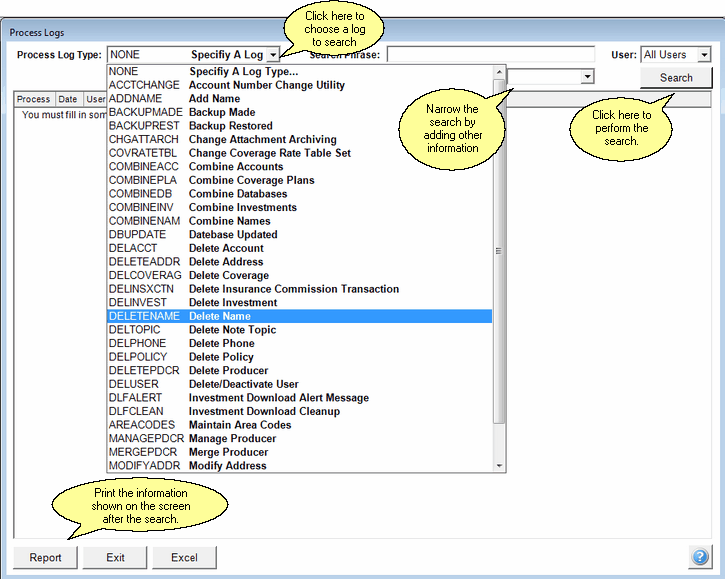The width and height of the screenshot is (725, 579).
Task: Select DELETEPDCR Delete Producer
Action: tap(300, 370)
